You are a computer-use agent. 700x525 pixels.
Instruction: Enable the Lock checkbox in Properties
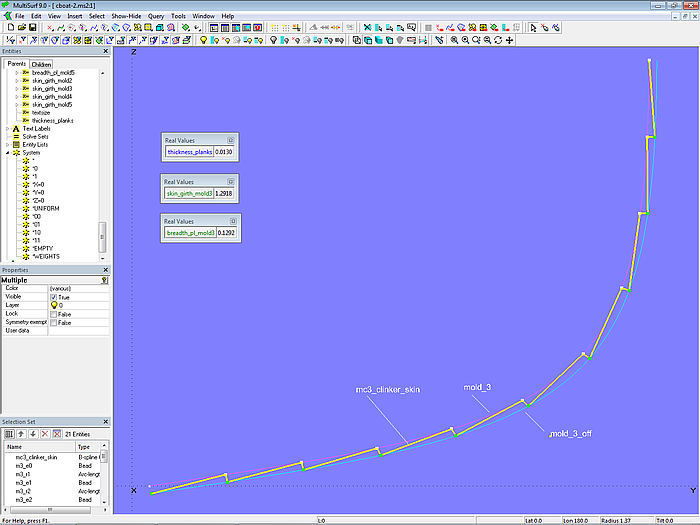(53, 314)
